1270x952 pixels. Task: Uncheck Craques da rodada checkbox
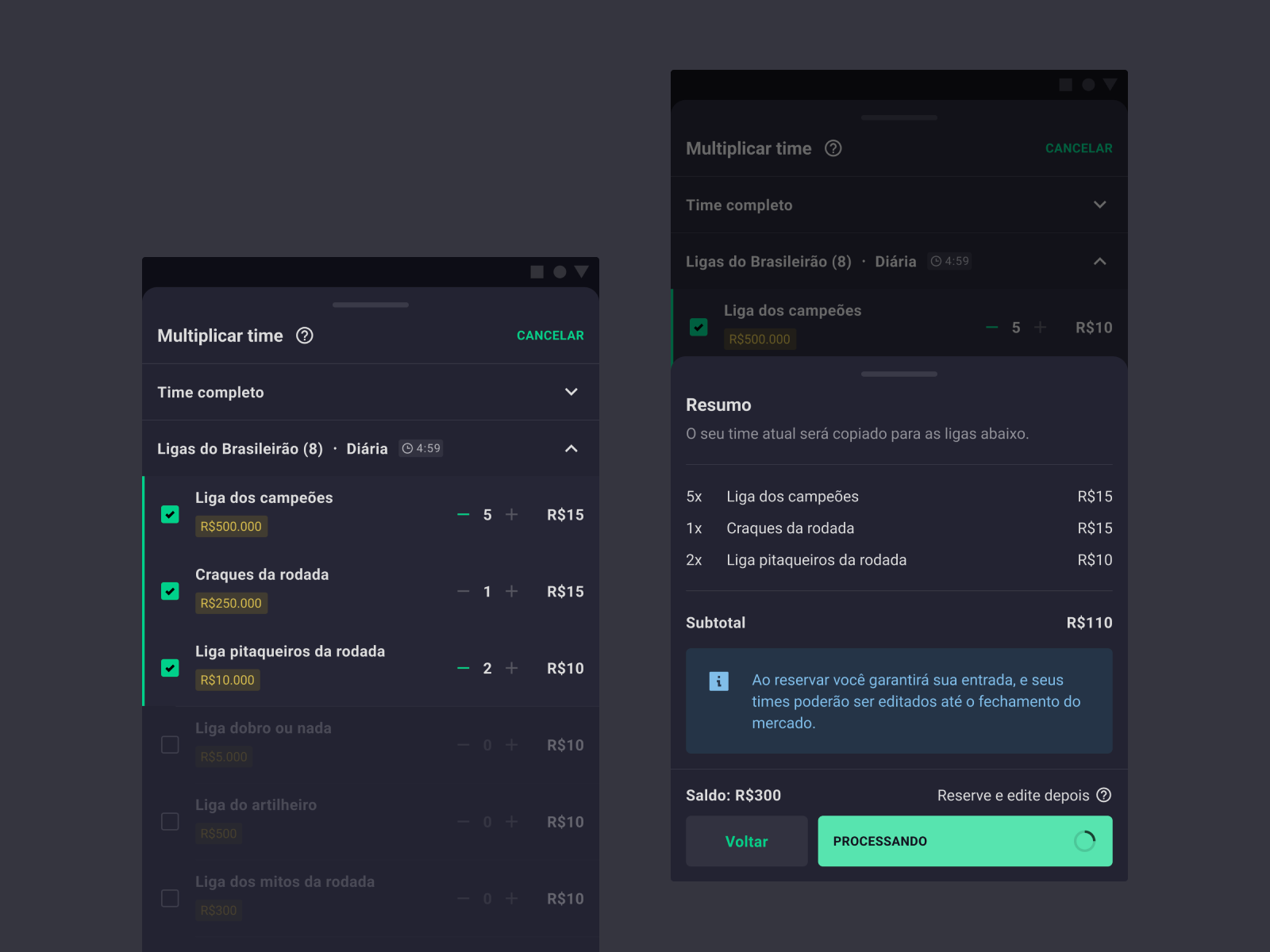coord(170,592)
